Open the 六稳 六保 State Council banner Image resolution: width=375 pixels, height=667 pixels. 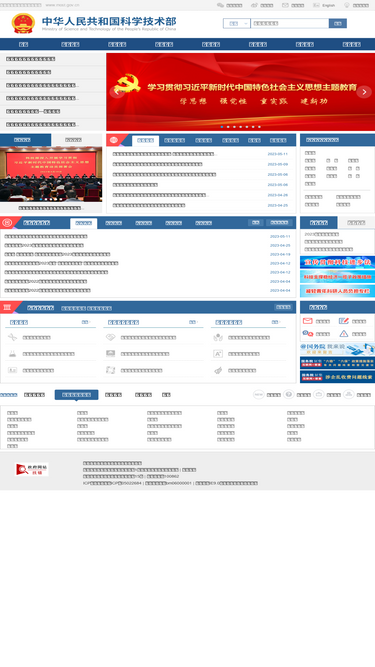click(x=338, y=362)
